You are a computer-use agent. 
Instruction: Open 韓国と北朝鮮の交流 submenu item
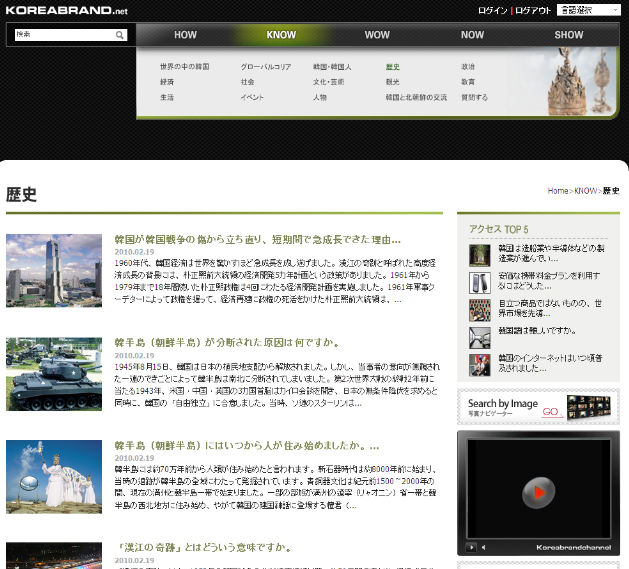416,97
